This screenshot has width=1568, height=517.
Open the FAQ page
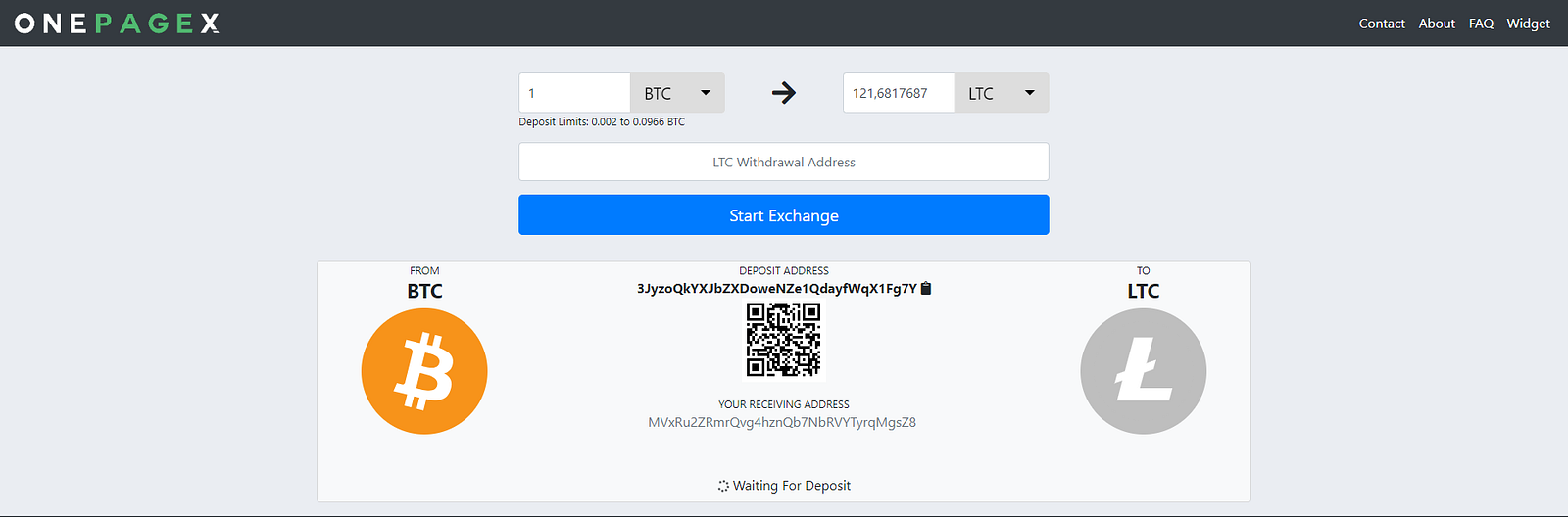click(1481, 23)
